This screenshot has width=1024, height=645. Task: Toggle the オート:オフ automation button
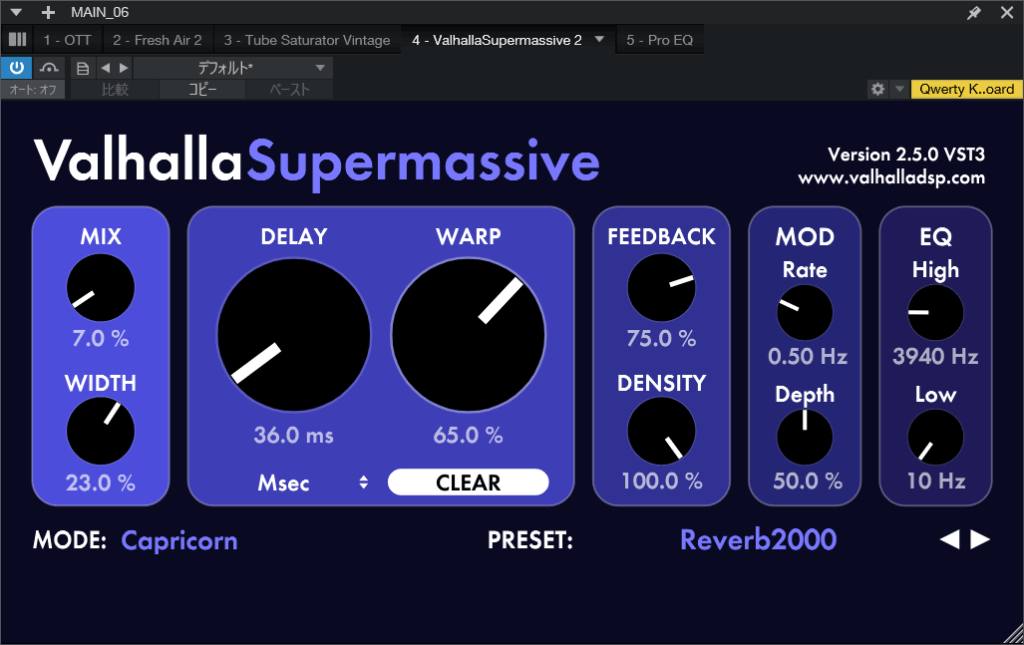34,90
